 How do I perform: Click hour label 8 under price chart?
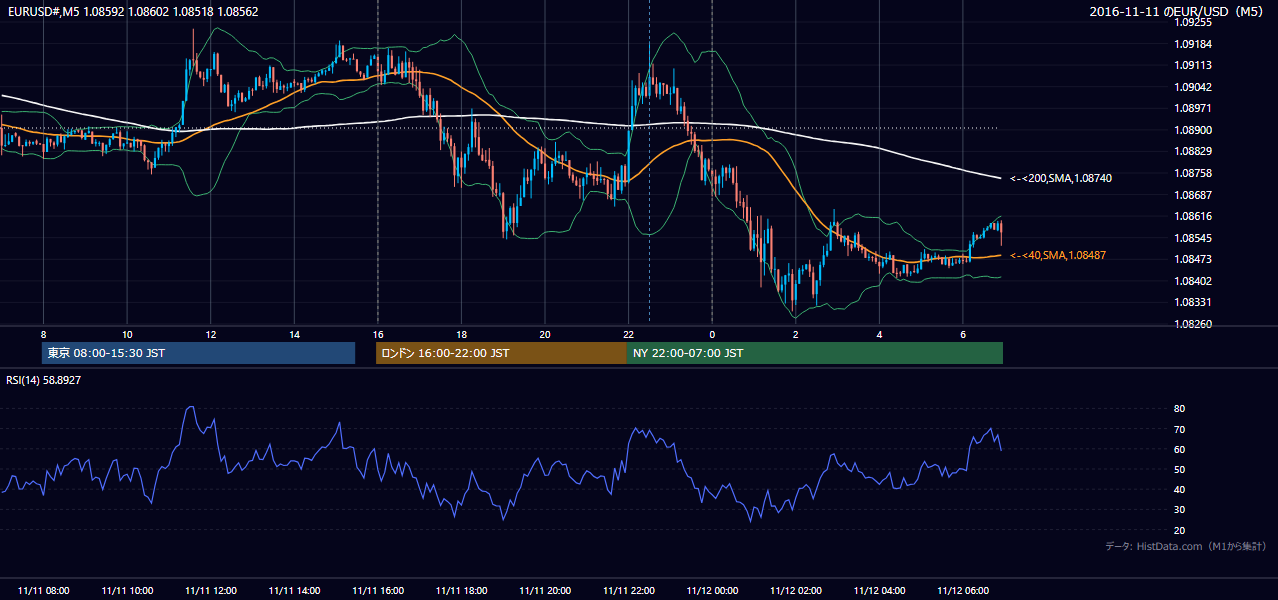pyautogui.click(x=44, y=334)
